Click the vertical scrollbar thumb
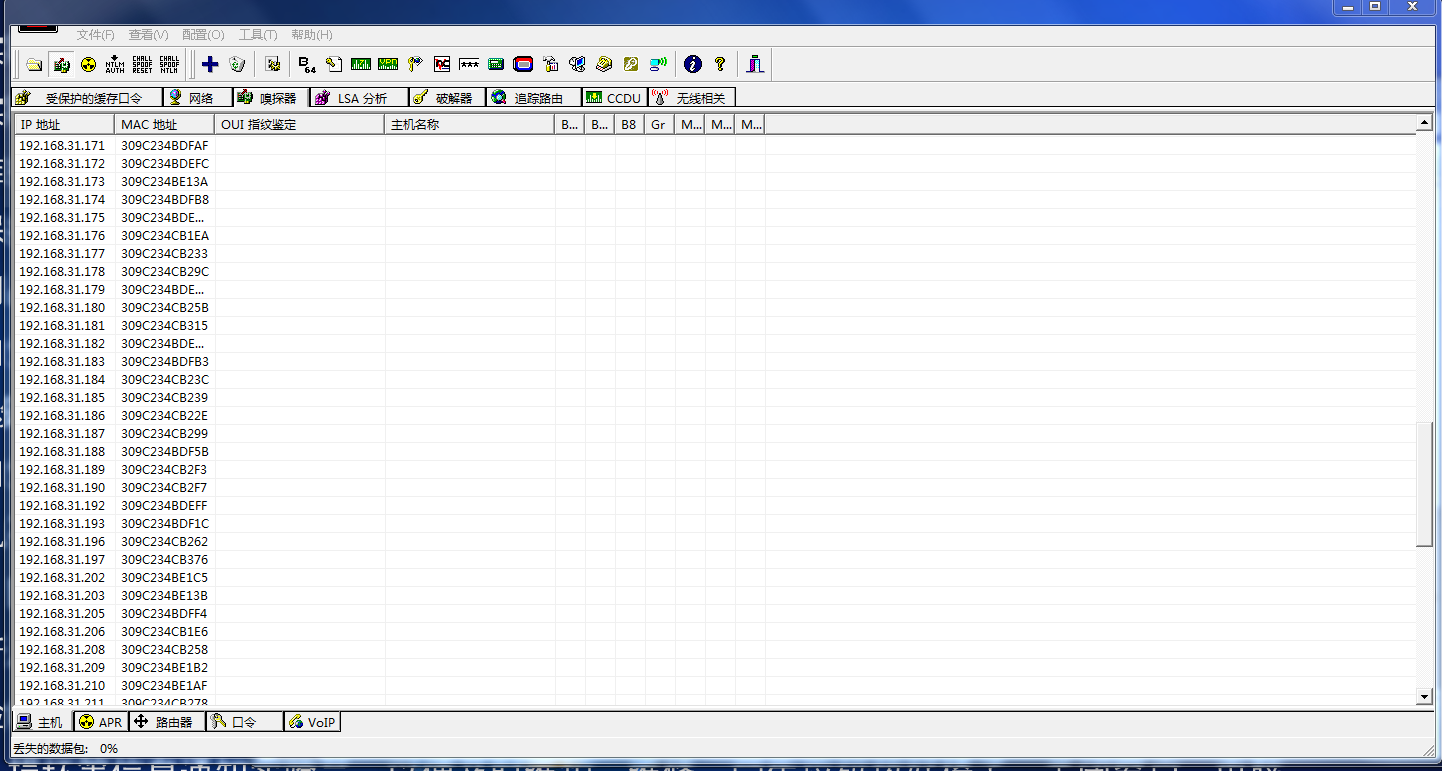The image size is (1442, 771). [1424, 484]
